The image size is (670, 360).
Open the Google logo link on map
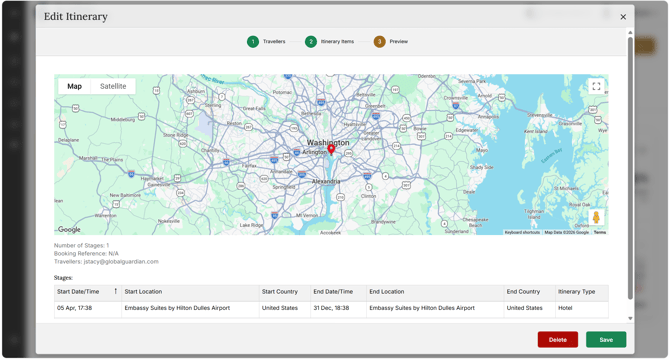pyautogui.click(x=69, y=229)
